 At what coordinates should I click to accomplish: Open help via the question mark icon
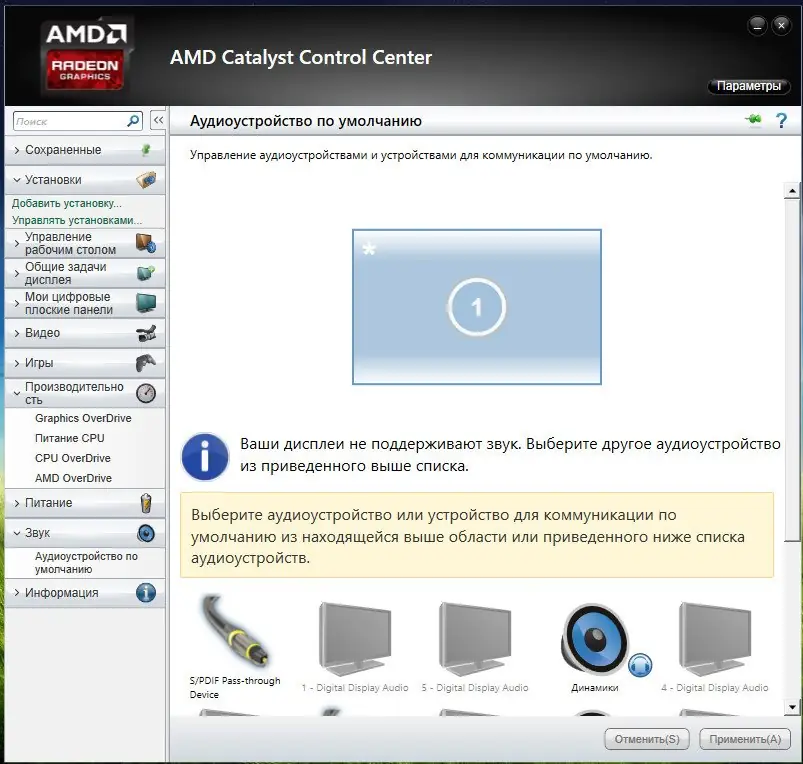click(782, 120)
